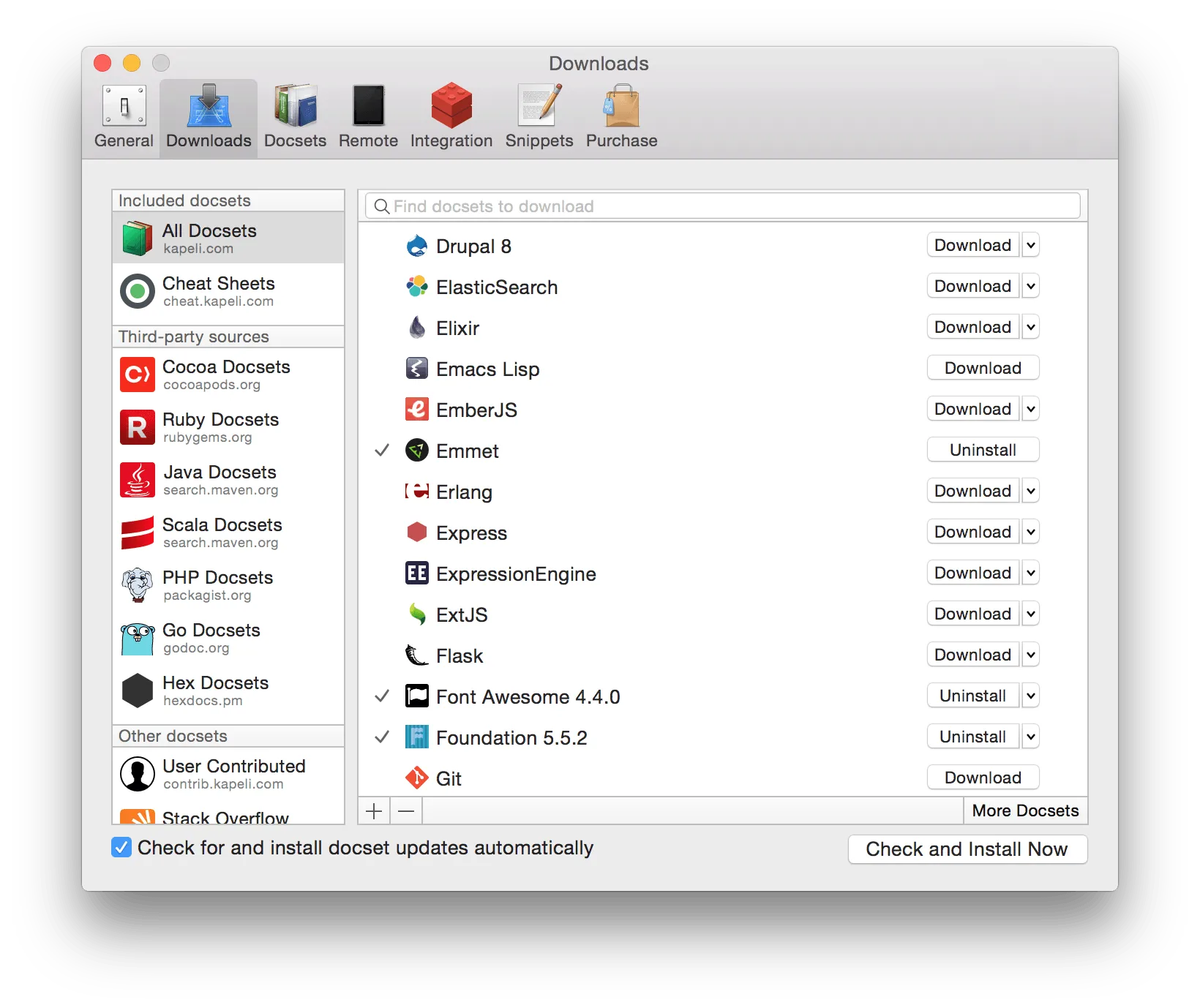Screen dimensions: 1200x1008
Task: Choose the Java Docsets icon
Action: tap(138, 480)
